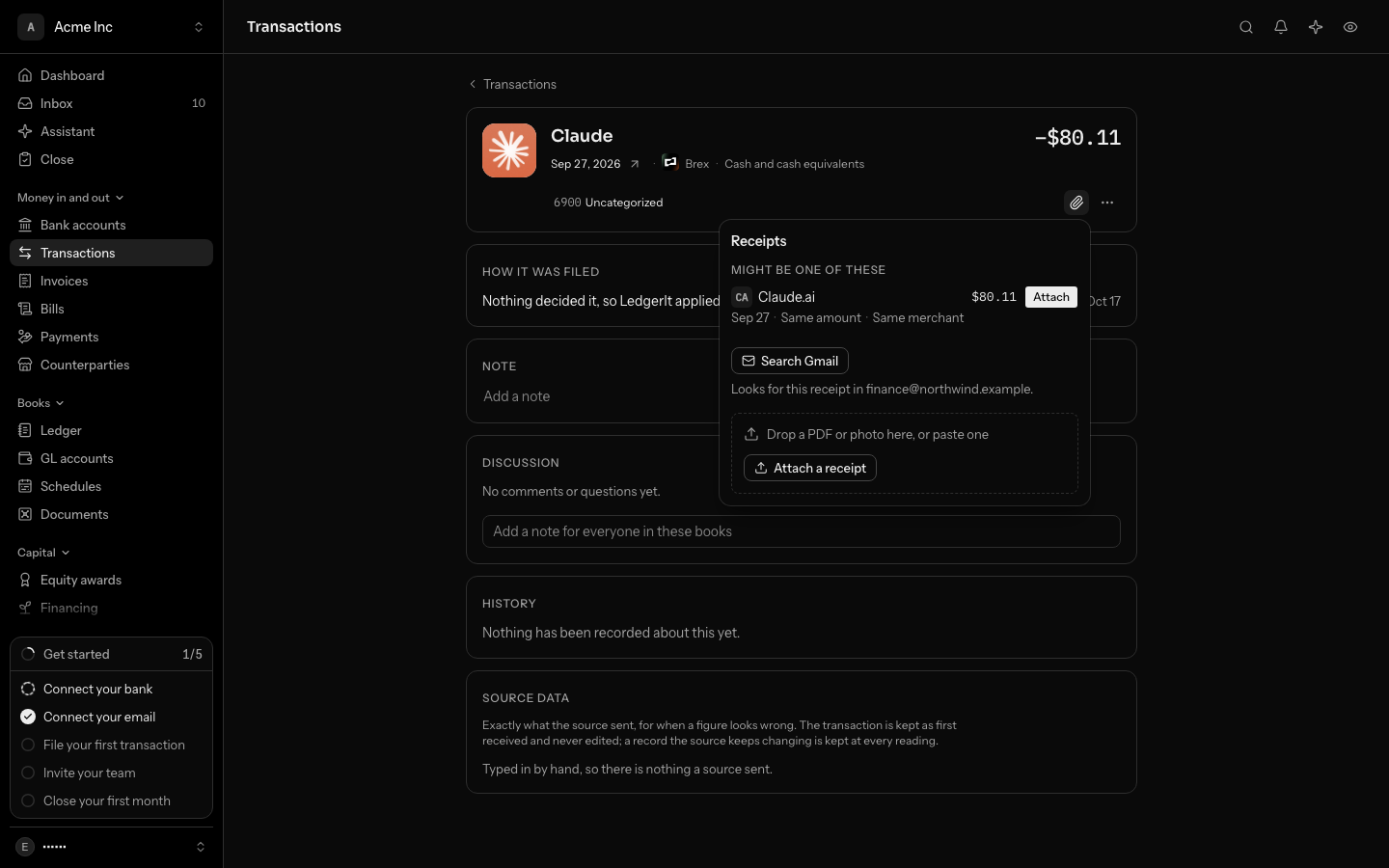The height and width of the screenshot is (868, 1389).
Task: Open the external link arrow beside Sep 27, 2026
Action: click(x=635, y=164)
